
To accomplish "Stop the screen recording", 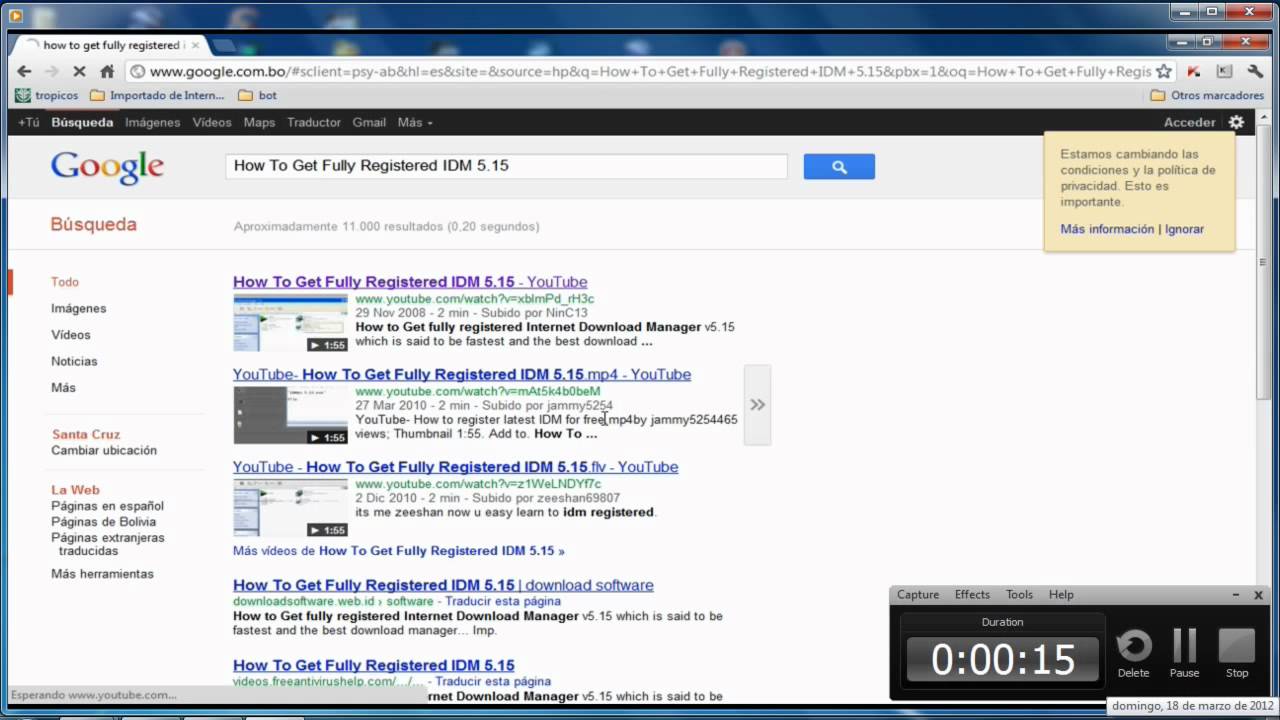I will click(x=1237, y=653).
